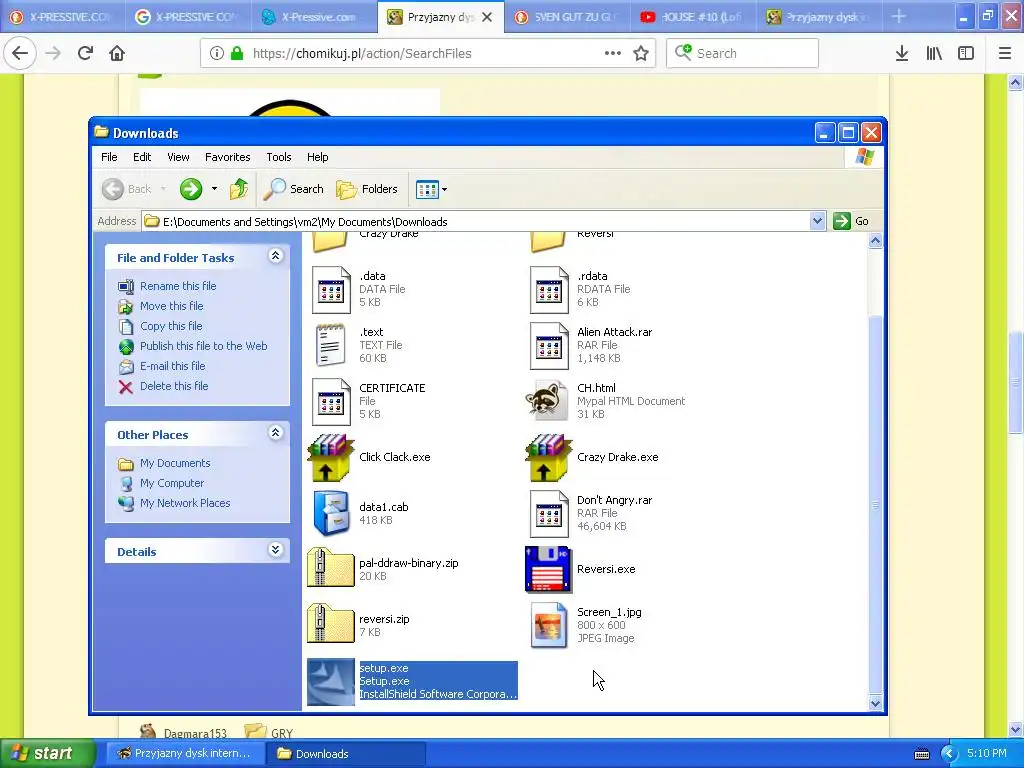Select the .text file icon
Viewport: 1024px width, 768px height.
click(x=331, y=345)
